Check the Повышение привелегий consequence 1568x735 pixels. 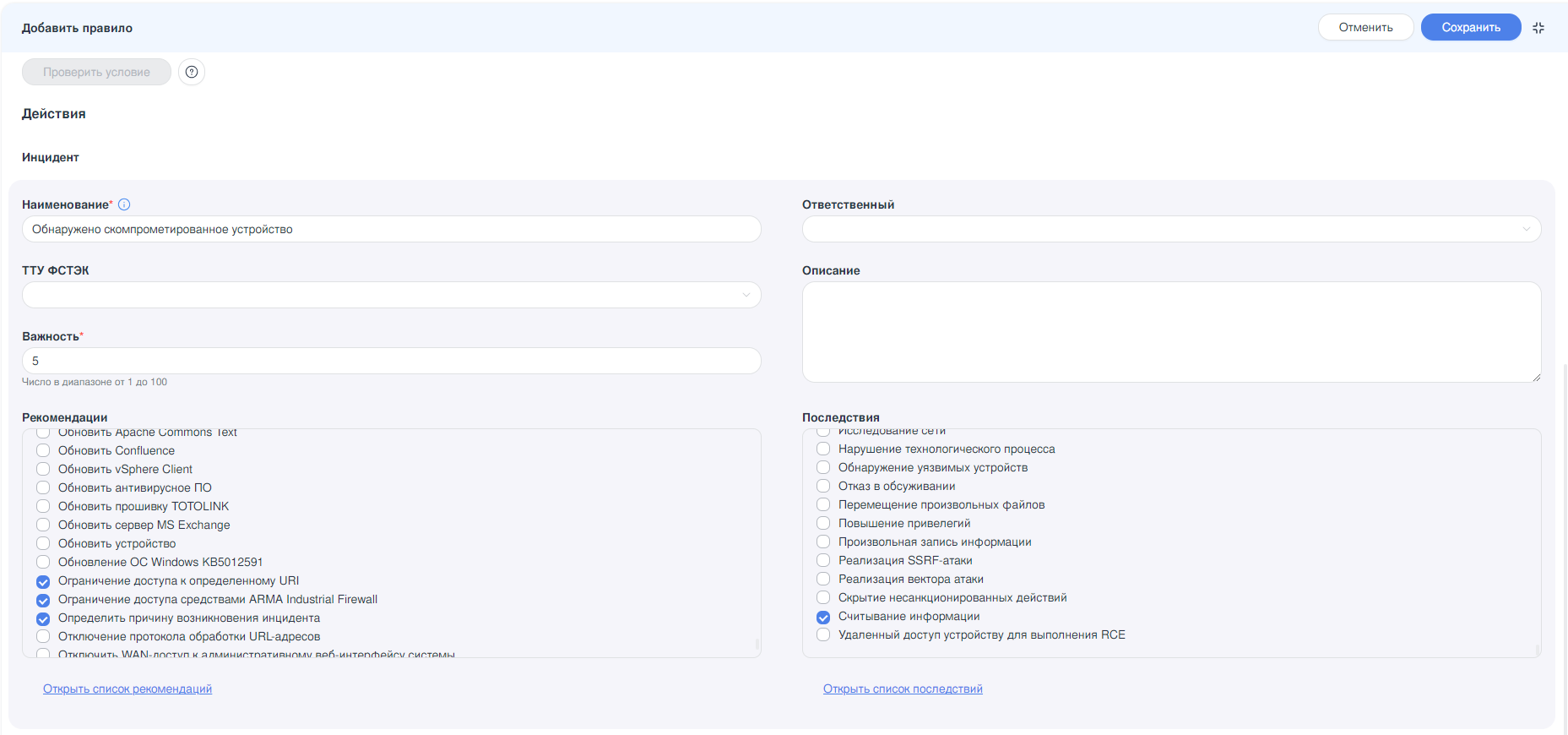tap(823, 524)
